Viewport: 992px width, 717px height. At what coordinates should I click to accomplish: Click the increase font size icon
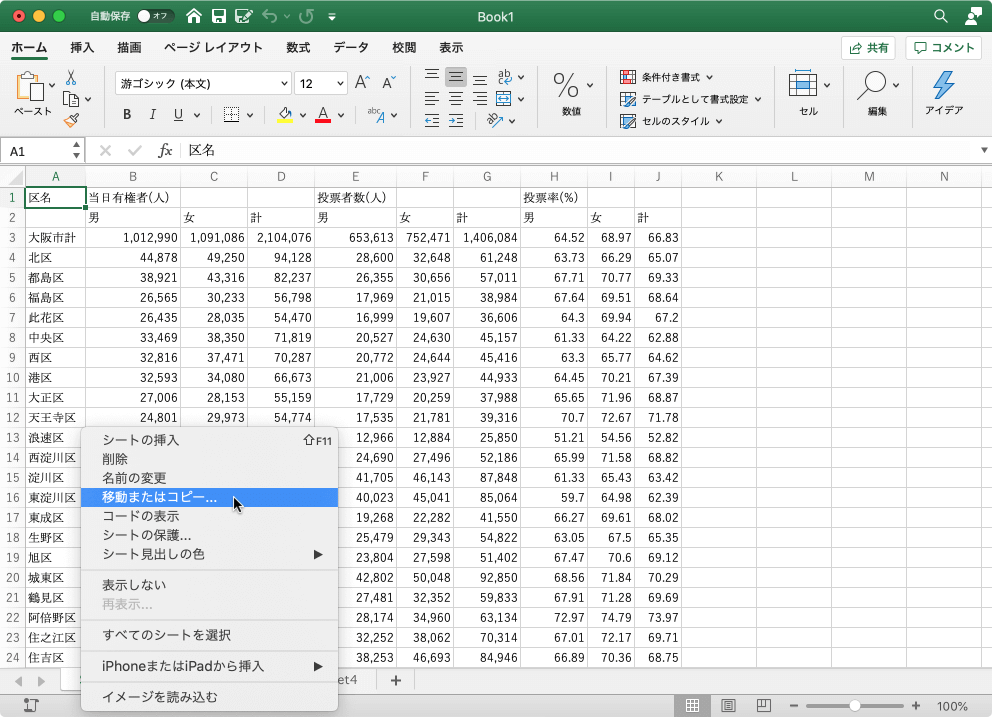[363, 83]
